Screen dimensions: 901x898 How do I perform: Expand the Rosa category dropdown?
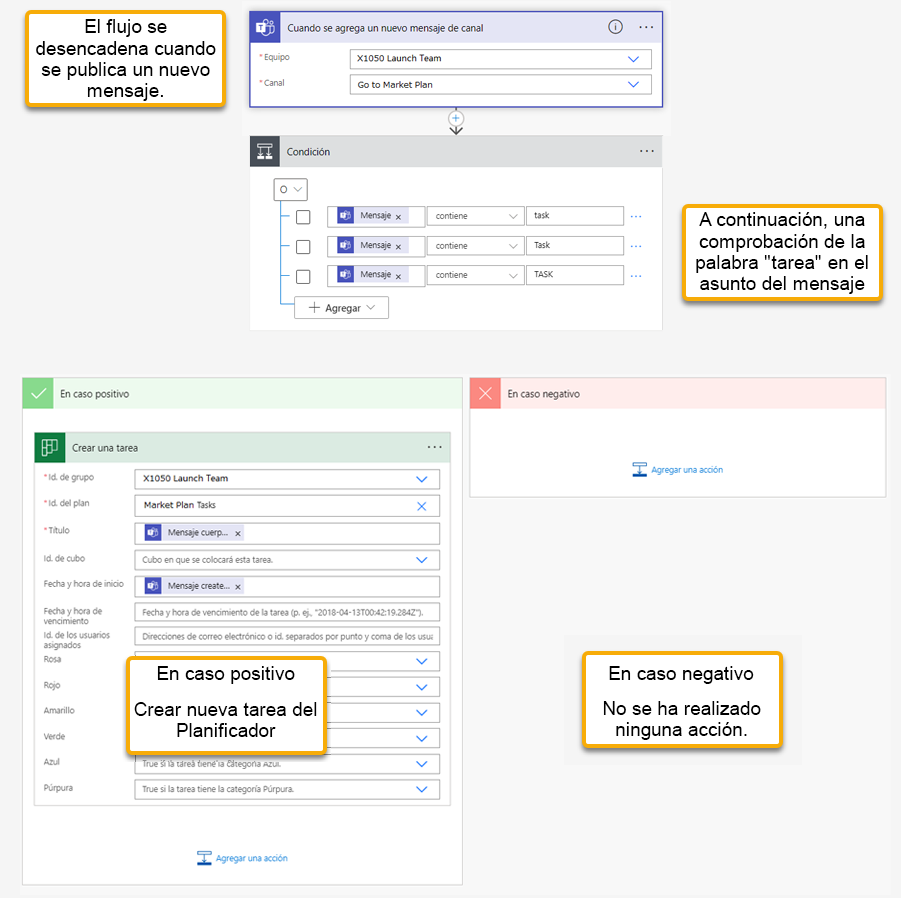click(421, 661)
